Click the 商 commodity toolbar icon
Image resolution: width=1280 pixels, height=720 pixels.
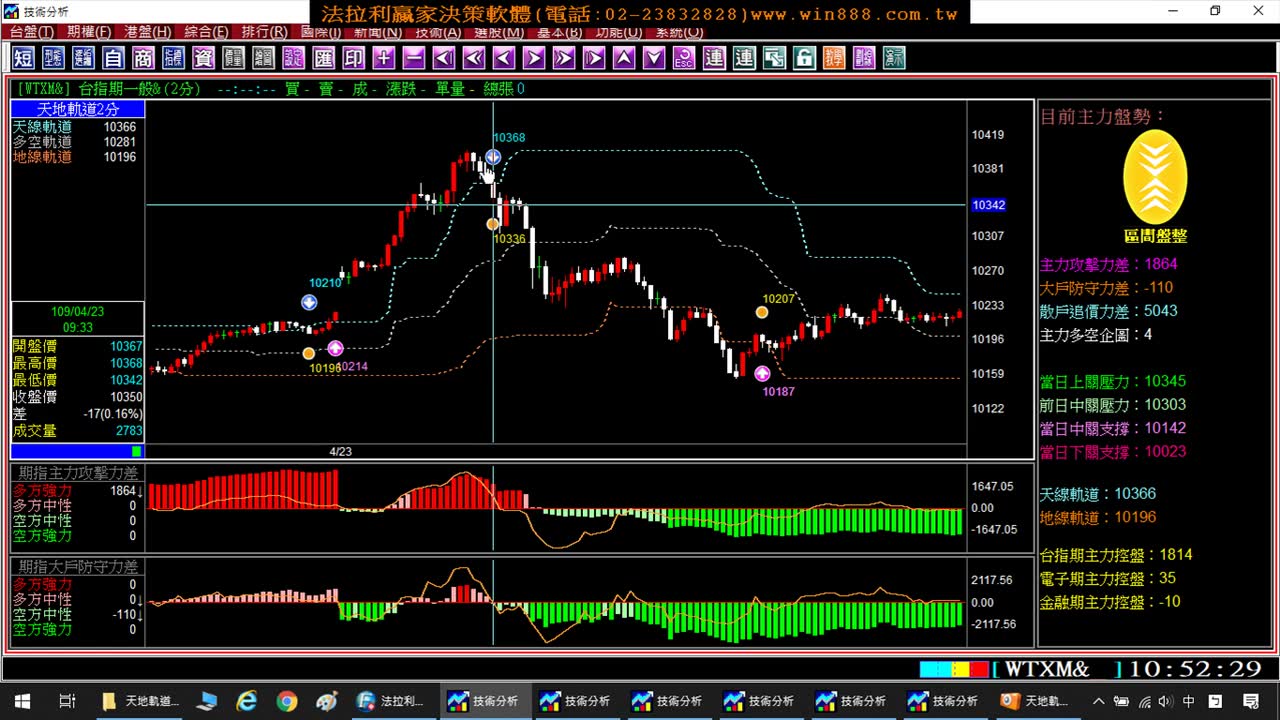click(x=143, y=58)
